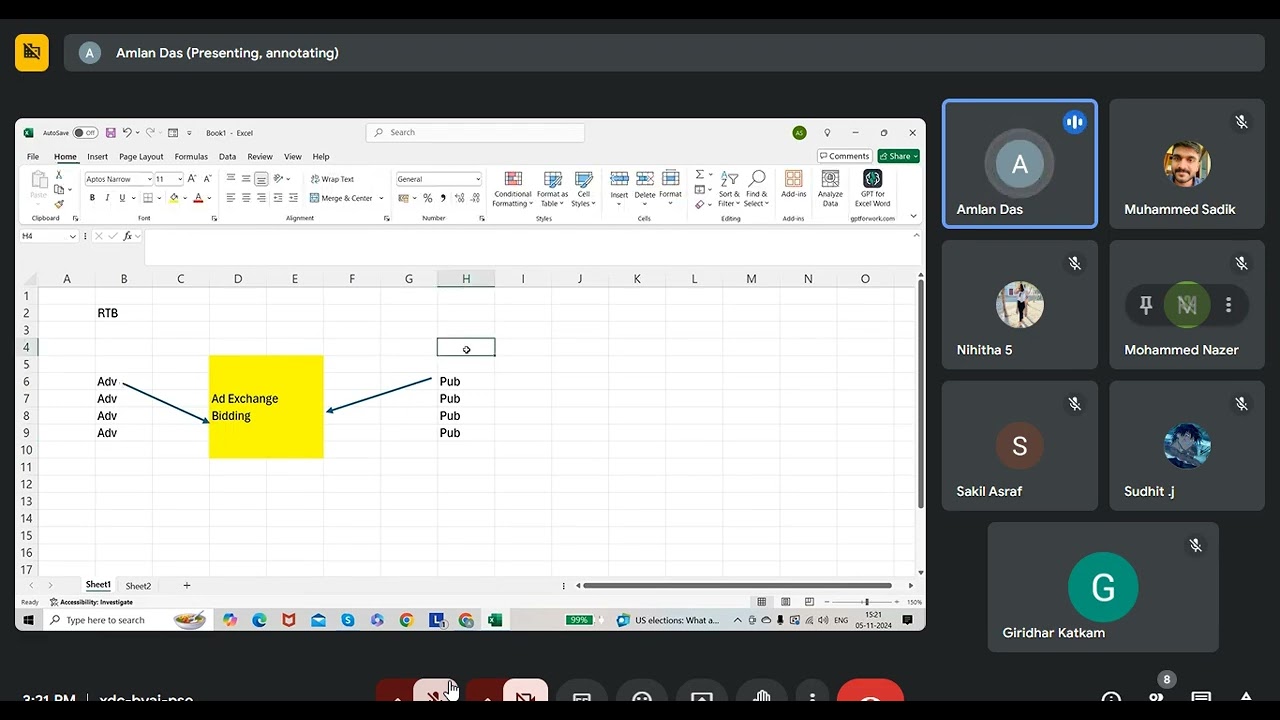
Task: Switch to the Review tab
Action: (x=260, y=157)
